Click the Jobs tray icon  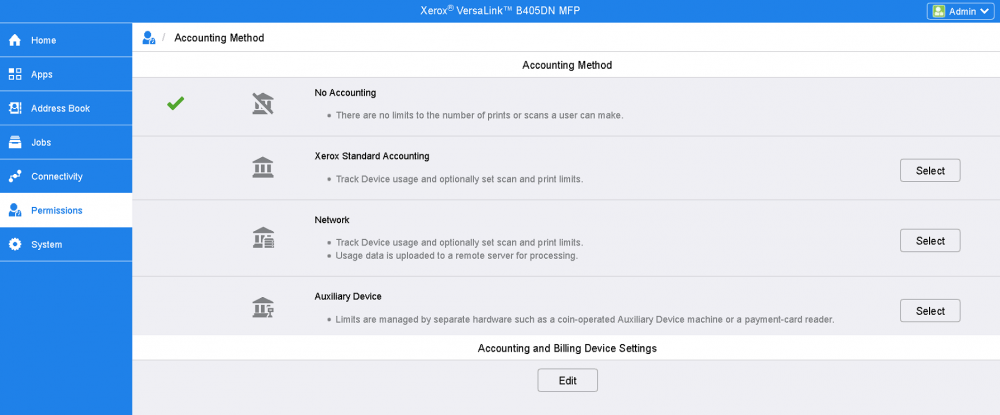pos(15,142)
